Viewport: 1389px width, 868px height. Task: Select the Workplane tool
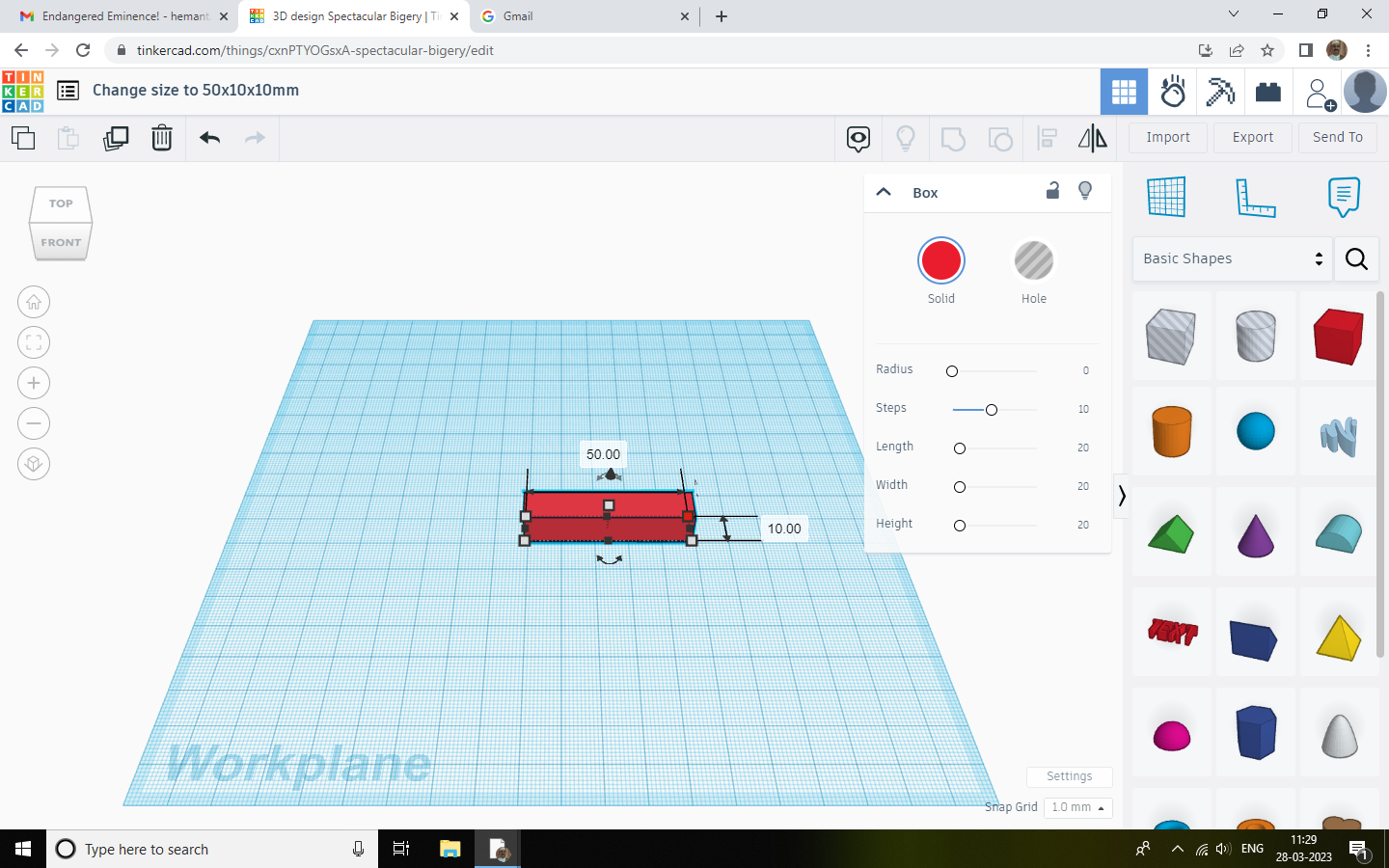(x=1167, y=196)
